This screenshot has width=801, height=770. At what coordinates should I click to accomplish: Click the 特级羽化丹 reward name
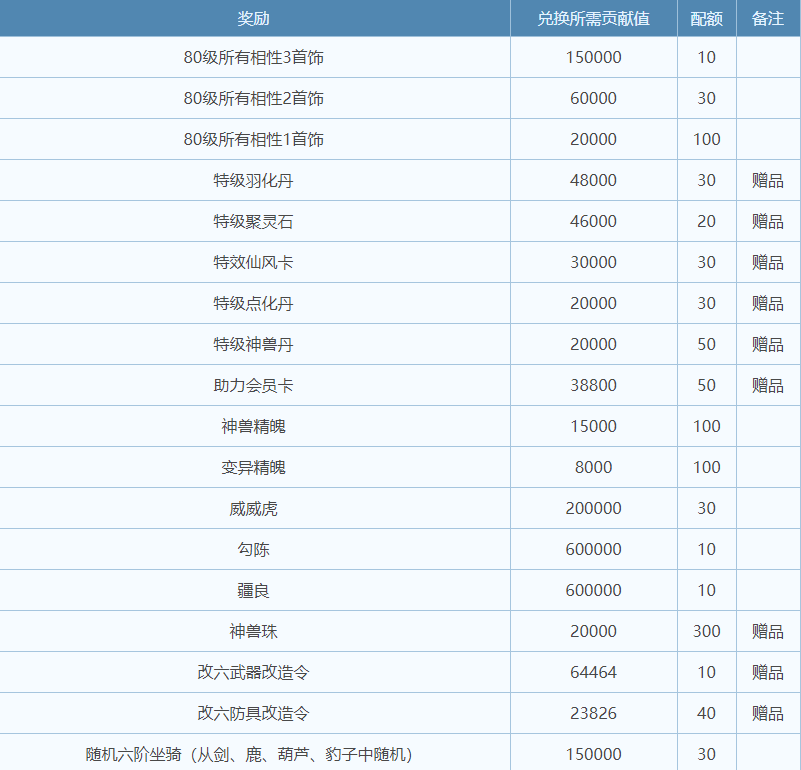point(253,181)
